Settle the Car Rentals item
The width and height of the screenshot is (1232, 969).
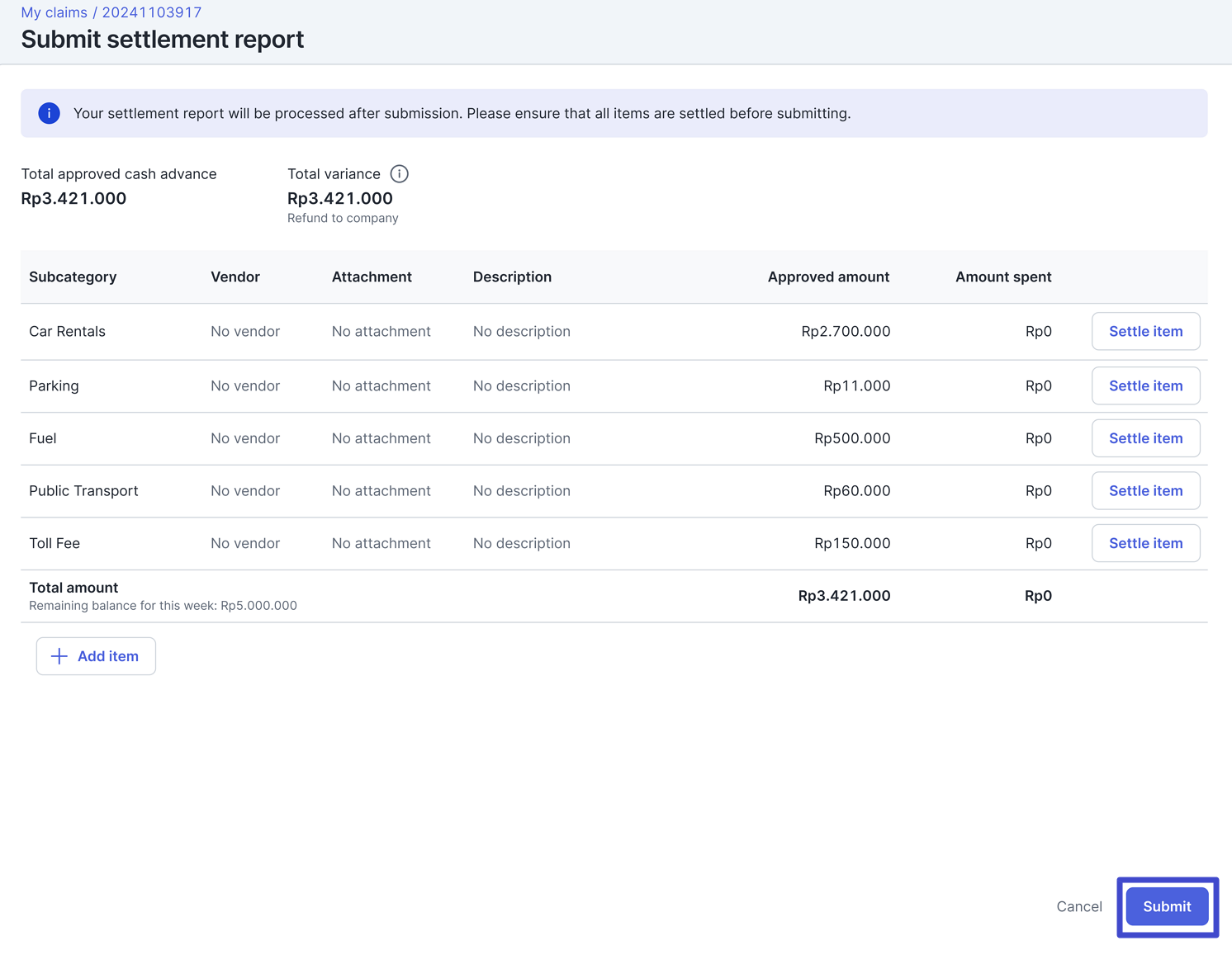[1145, 331]
